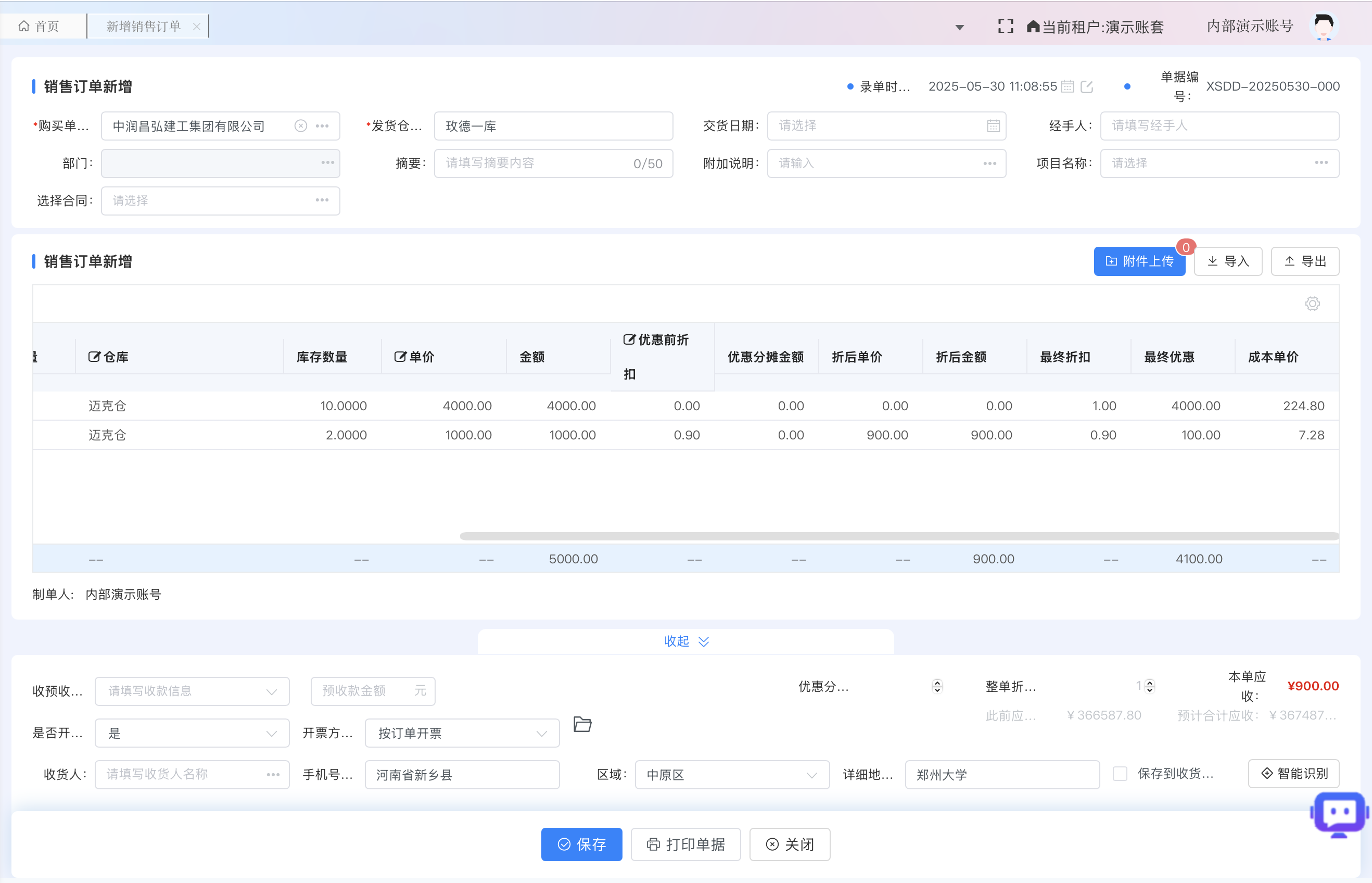Open the 附件上传 attachment upload panel
This screenshot has width=1372, height=883.
[x=1139, y=261]
